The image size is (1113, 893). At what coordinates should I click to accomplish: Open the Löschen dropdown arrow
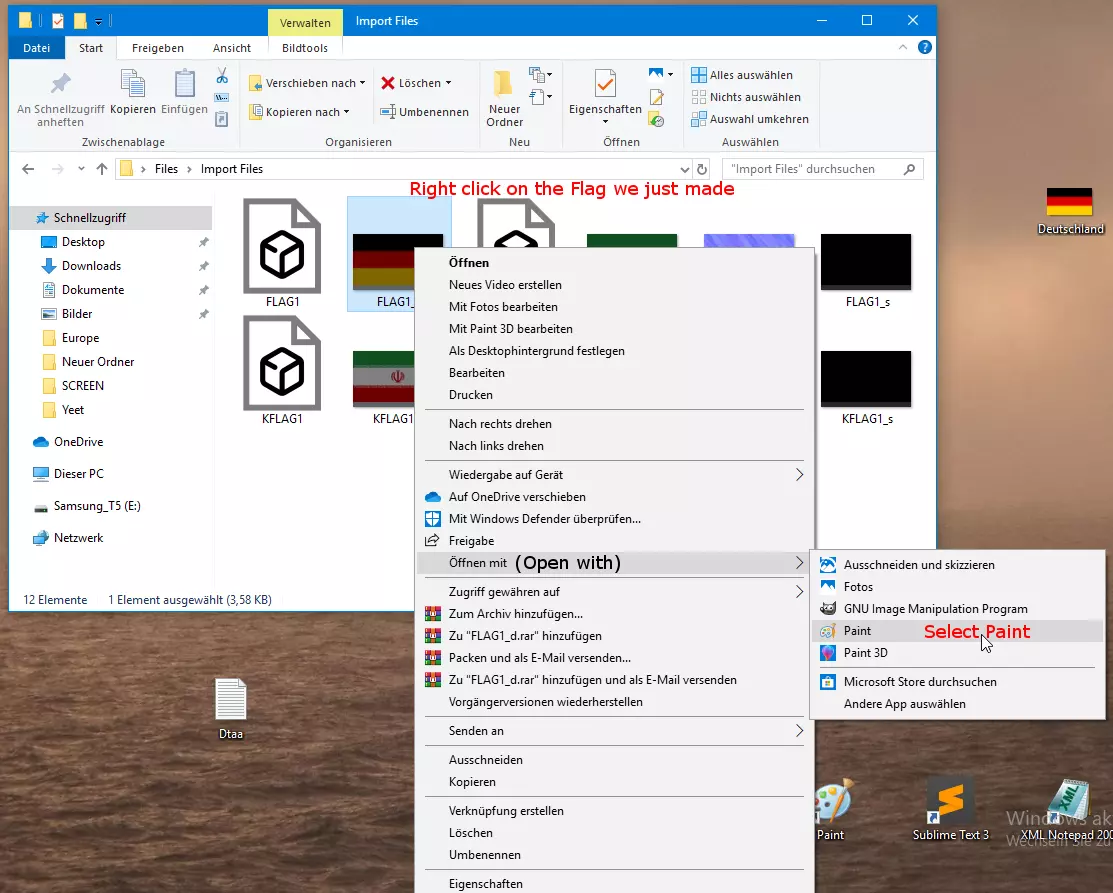coord(448,83)
